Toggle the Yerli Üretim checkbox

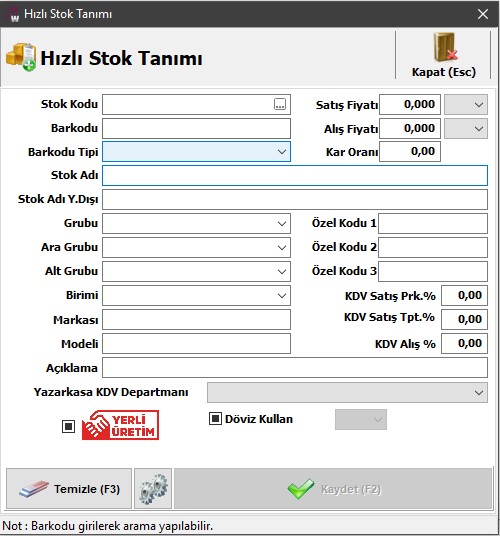68,426
